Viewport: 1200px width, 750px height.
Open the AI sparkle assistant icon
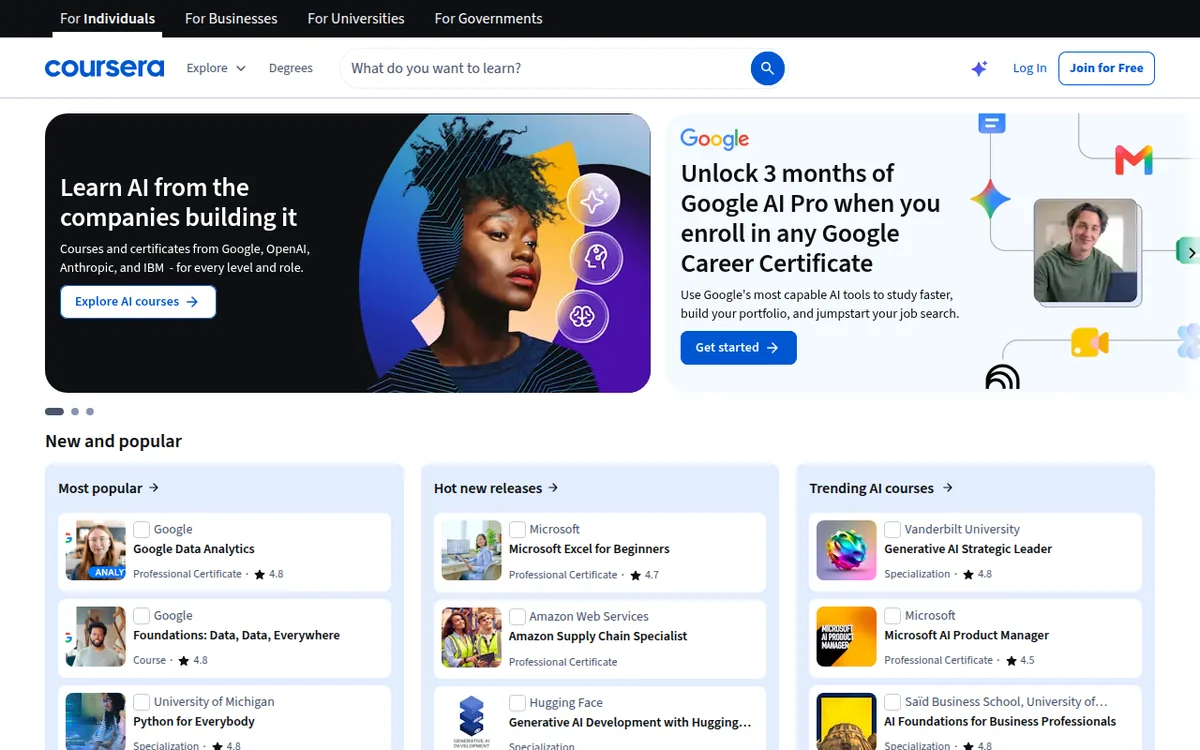click(979, 68)
